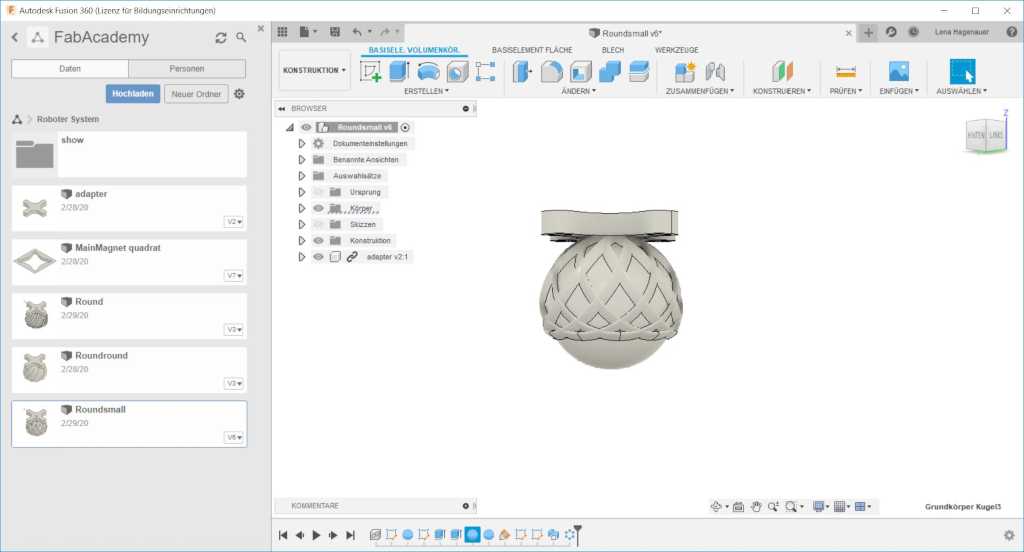Image resolution: width=1024 pixels, height=552 pixels.
Task: Select the Revolve tool icon
Action: pyautogui.click(x=428, y=71)
